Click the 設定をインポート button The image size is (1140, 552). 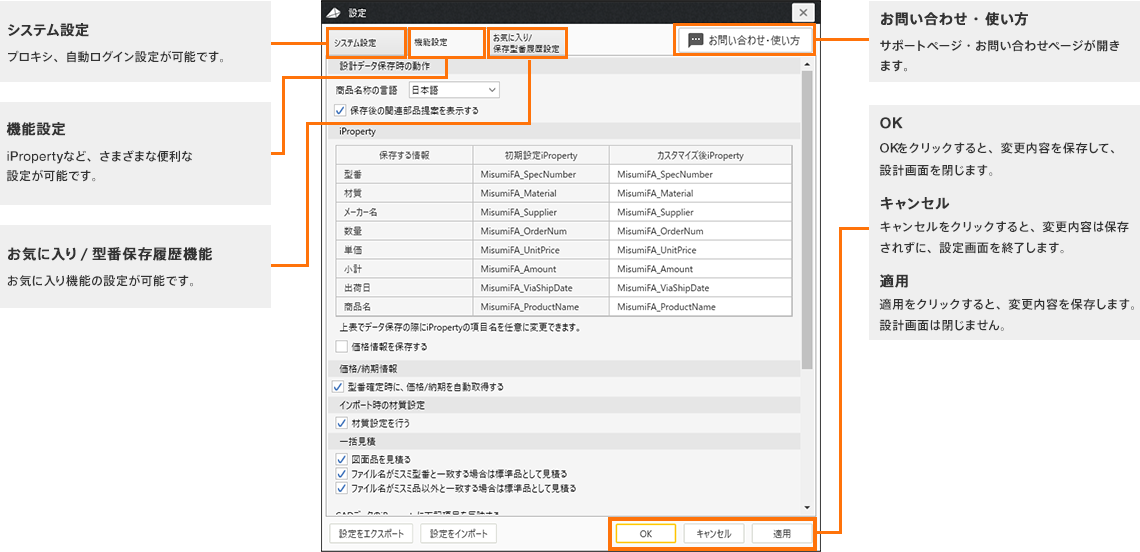coord(459,533)
